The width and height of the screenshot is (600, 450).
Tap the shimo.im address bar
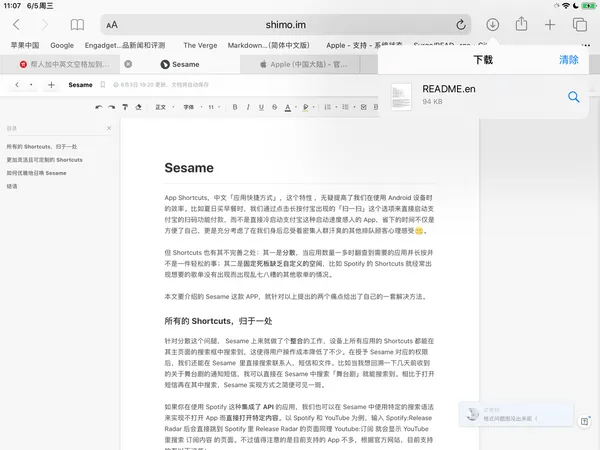point(285,25)
